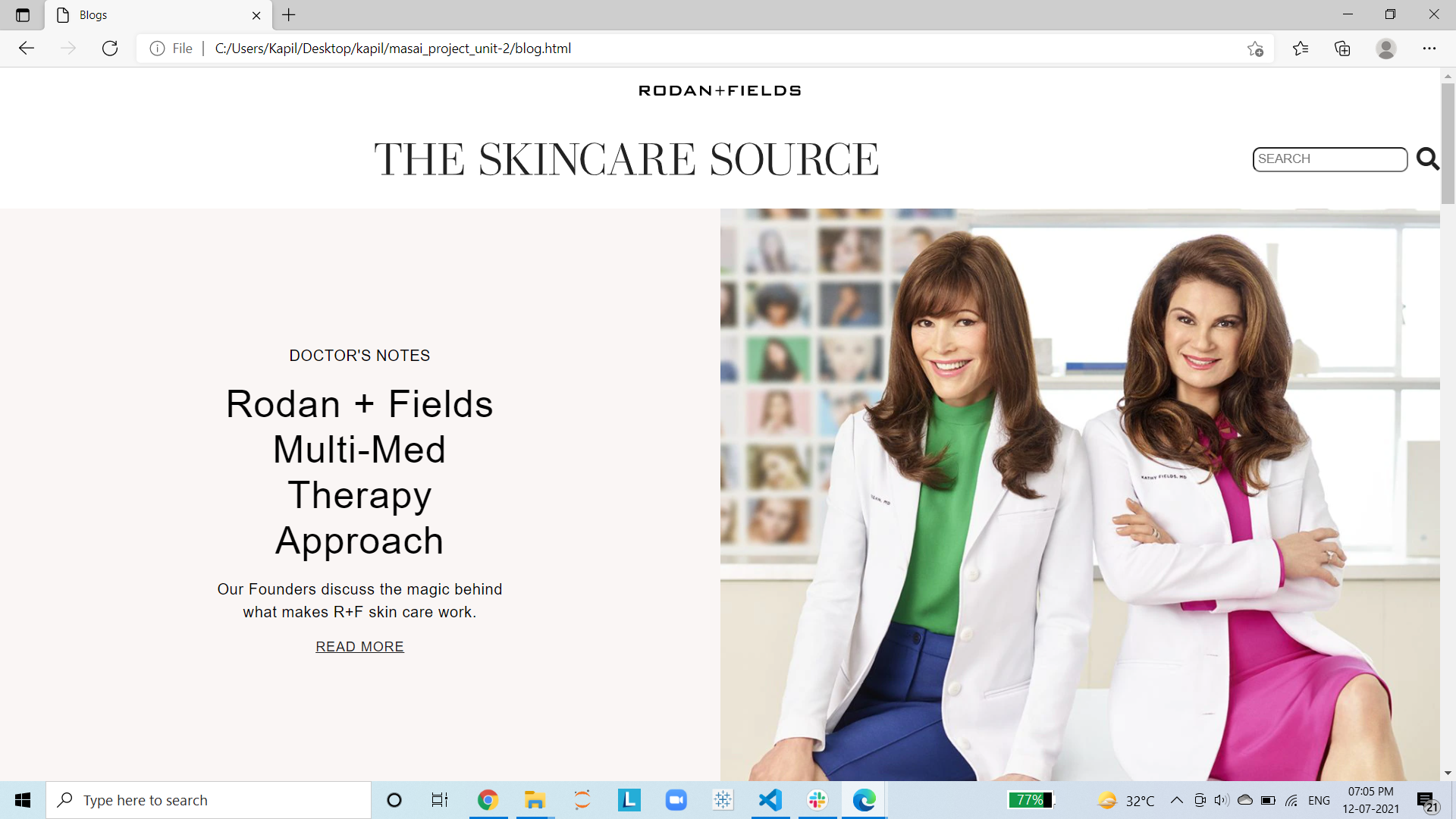
Task: Click the address bar URL
Action: 393,49
